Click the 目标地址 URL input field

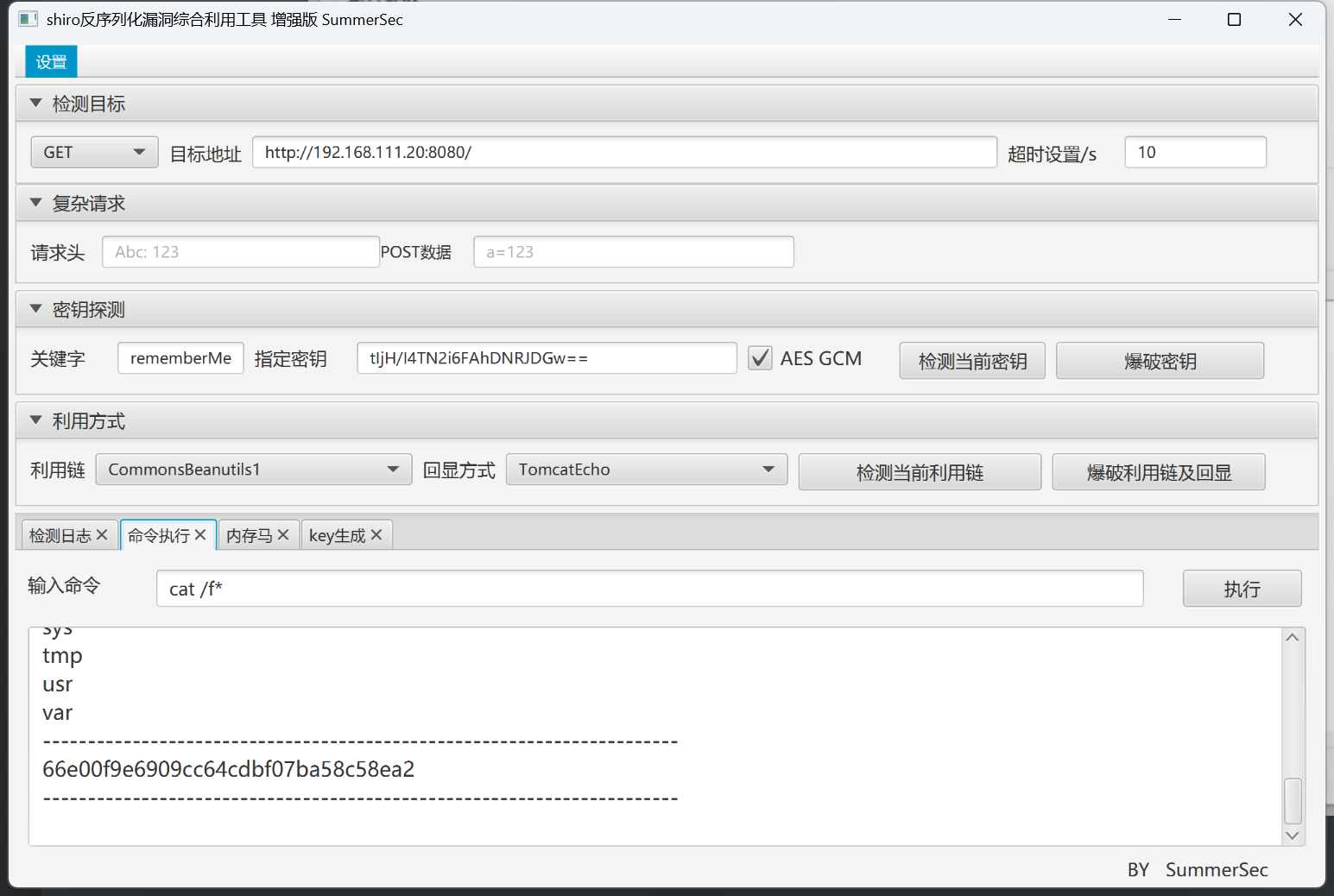tap(624, 153)
